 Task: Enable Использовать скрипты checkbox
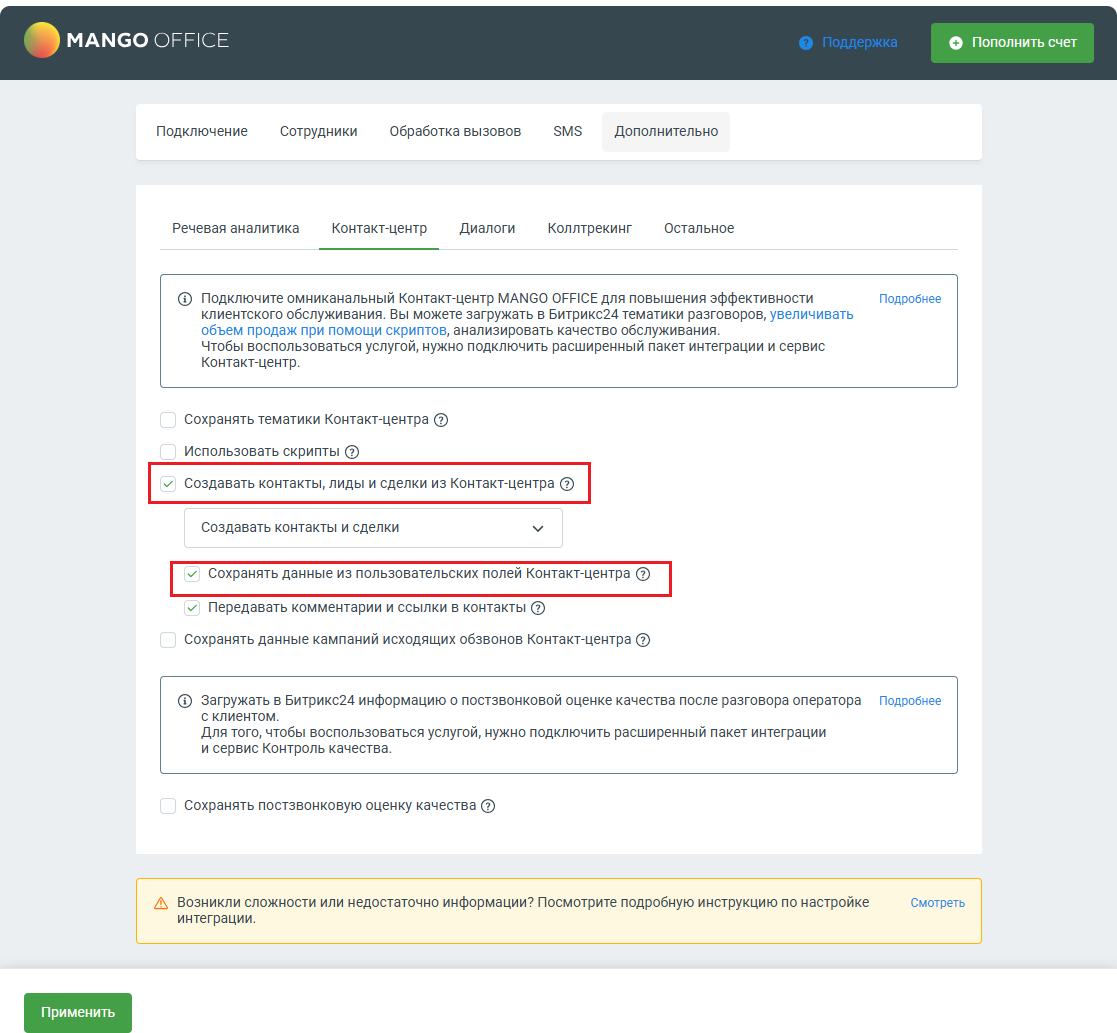[168, 452]
